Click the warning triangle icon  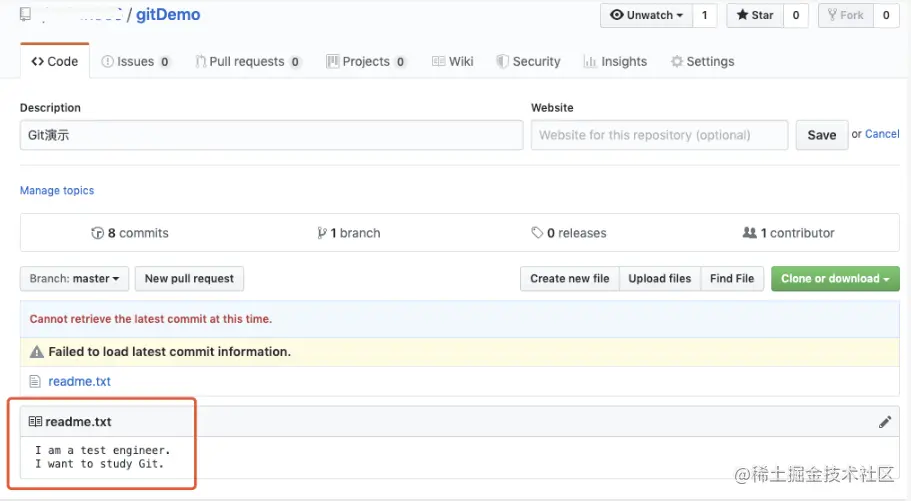point(37,352)
